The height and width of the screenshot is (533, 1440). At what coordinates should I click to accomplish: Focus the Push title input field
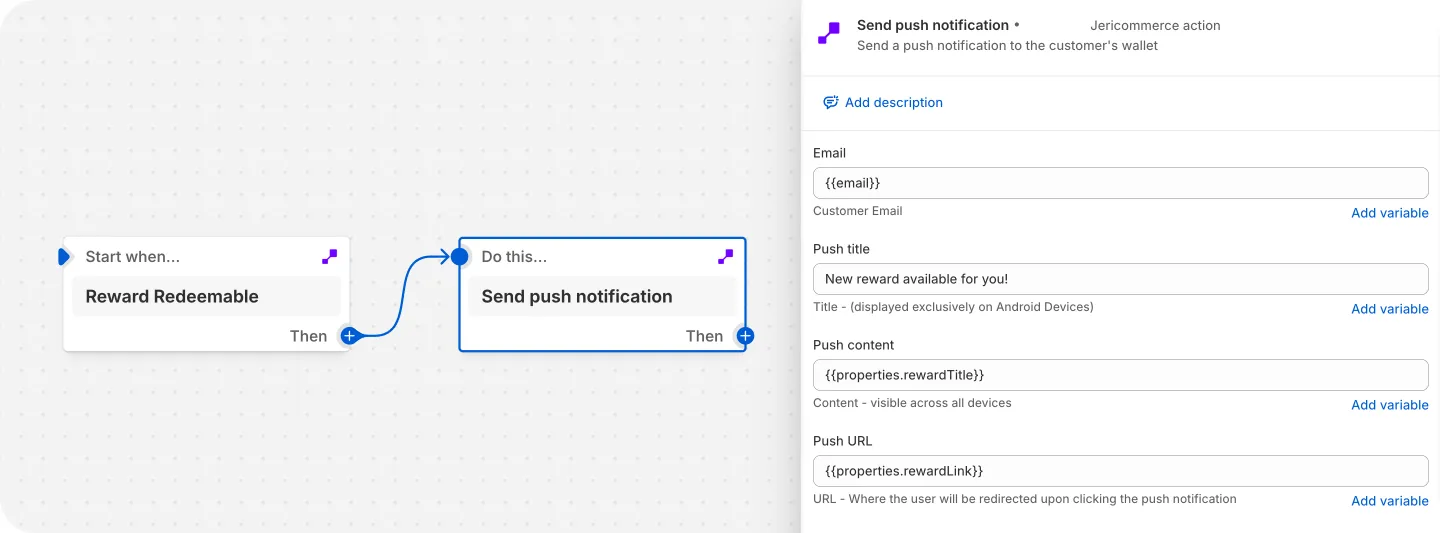(1120, 279)
